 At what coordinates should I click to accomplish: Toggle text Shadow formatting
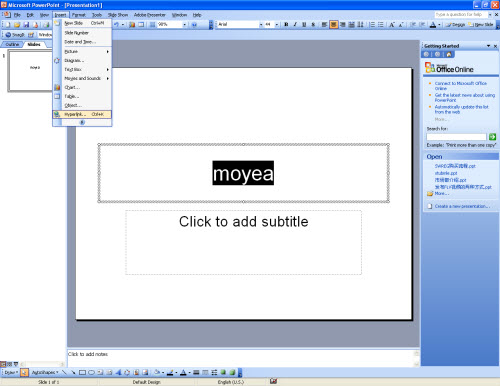point(313,24)
